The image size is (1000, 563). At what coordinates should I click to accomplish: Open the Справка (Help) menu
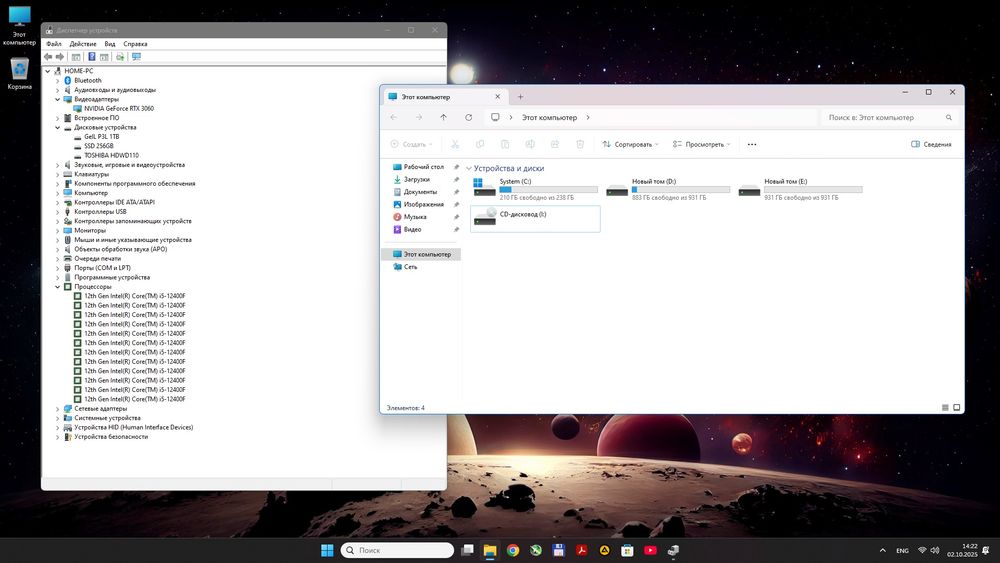pyautogui.click(x=135, y=44)
